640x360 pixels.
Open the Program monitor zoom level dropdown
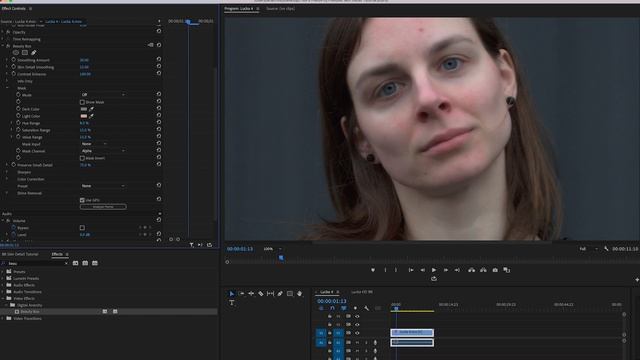tap(272, 249)
